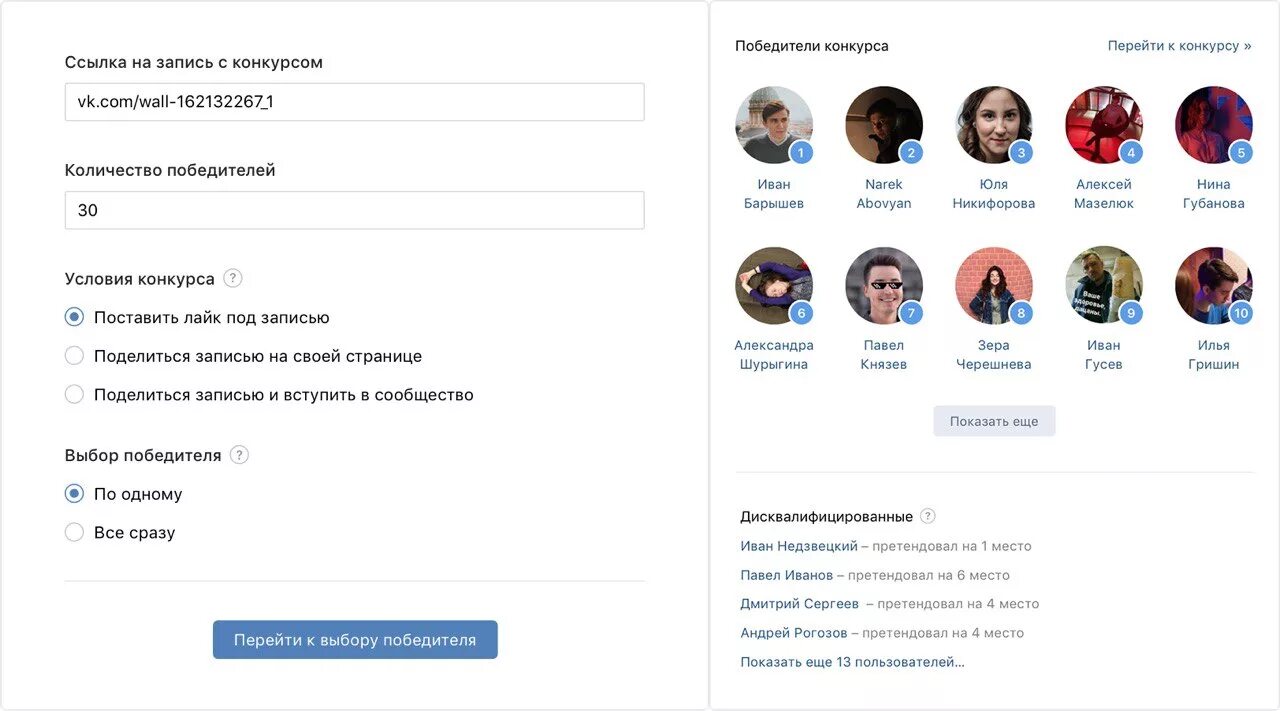This screenshot has width=1280, height=711.
Task: Open disqualified user Иван Недзвецкий's profile
Action: tap(799, 546)
